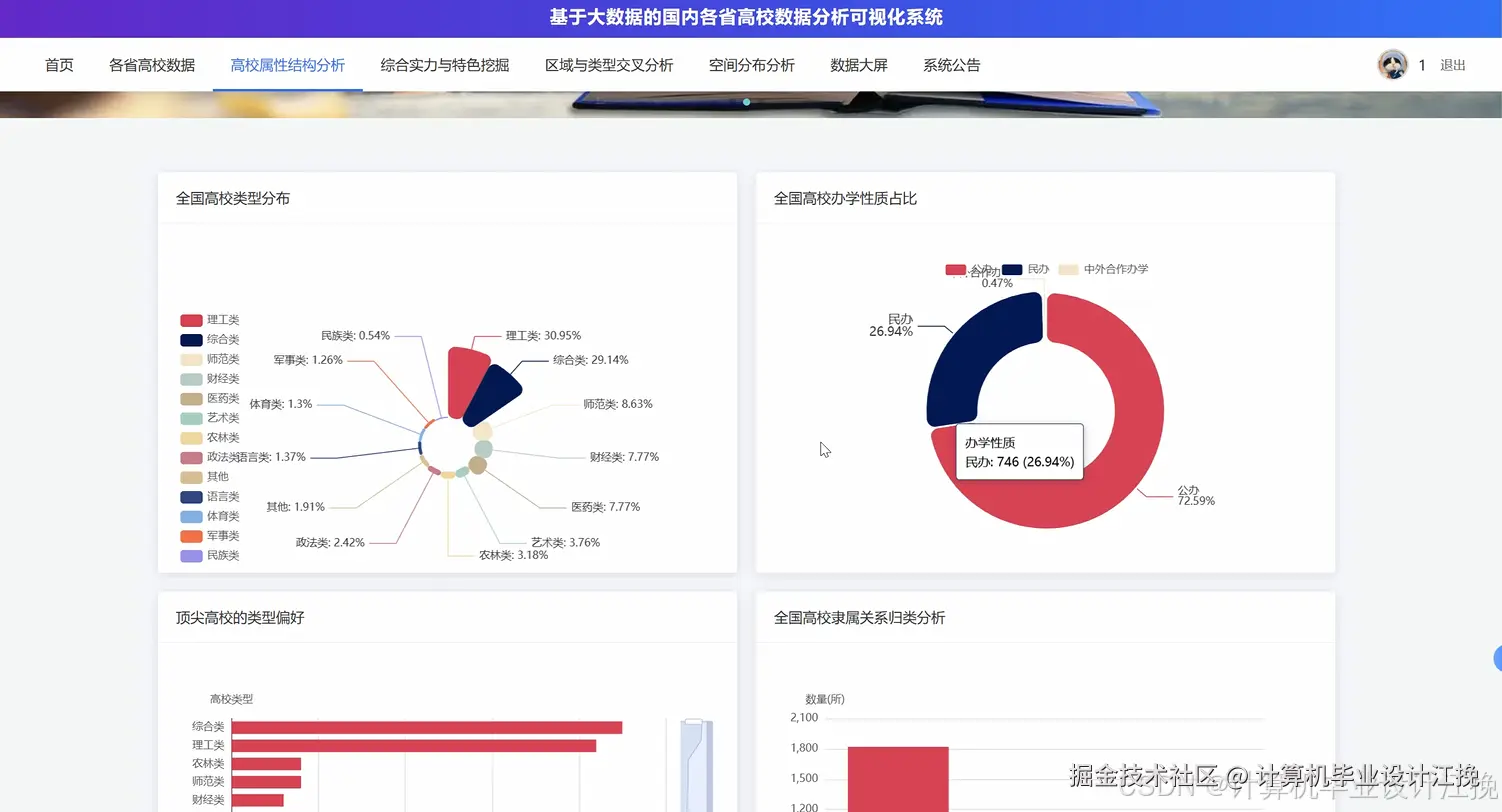Click the 全国高校隶属关系归类分析 title
Image resolution: width=1502 pixels, height=812 pixels.
pyautogui.click(x=859, y=618)
